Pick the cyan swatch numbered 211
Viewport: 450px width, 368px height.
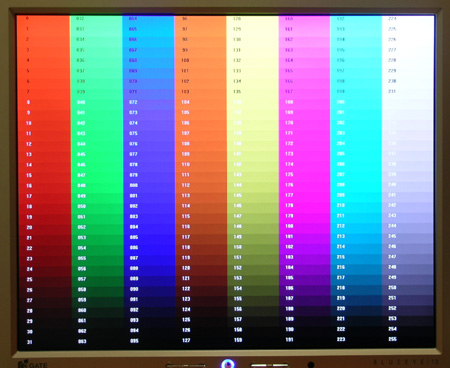click(356, 216)
